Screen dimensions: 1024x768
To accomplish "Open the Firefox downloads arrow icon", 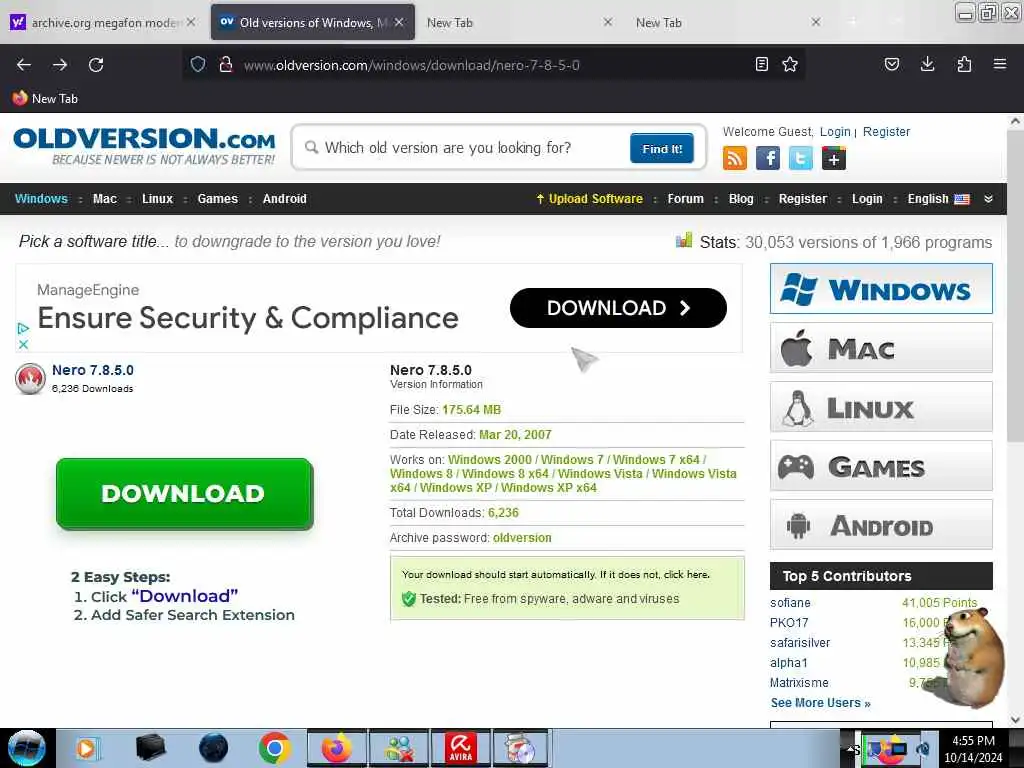I will click(x=927, y=64).
